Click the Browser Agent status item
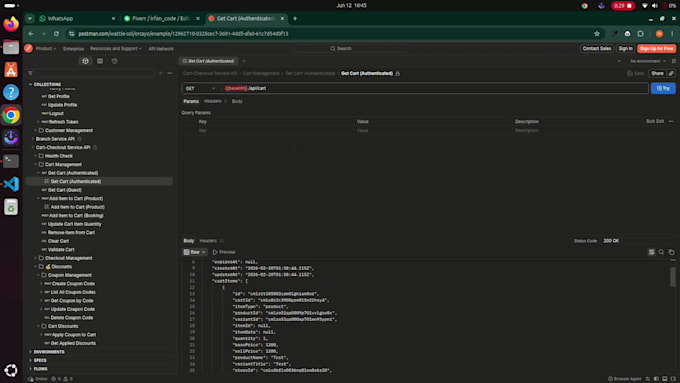 (x=624, y=379)
